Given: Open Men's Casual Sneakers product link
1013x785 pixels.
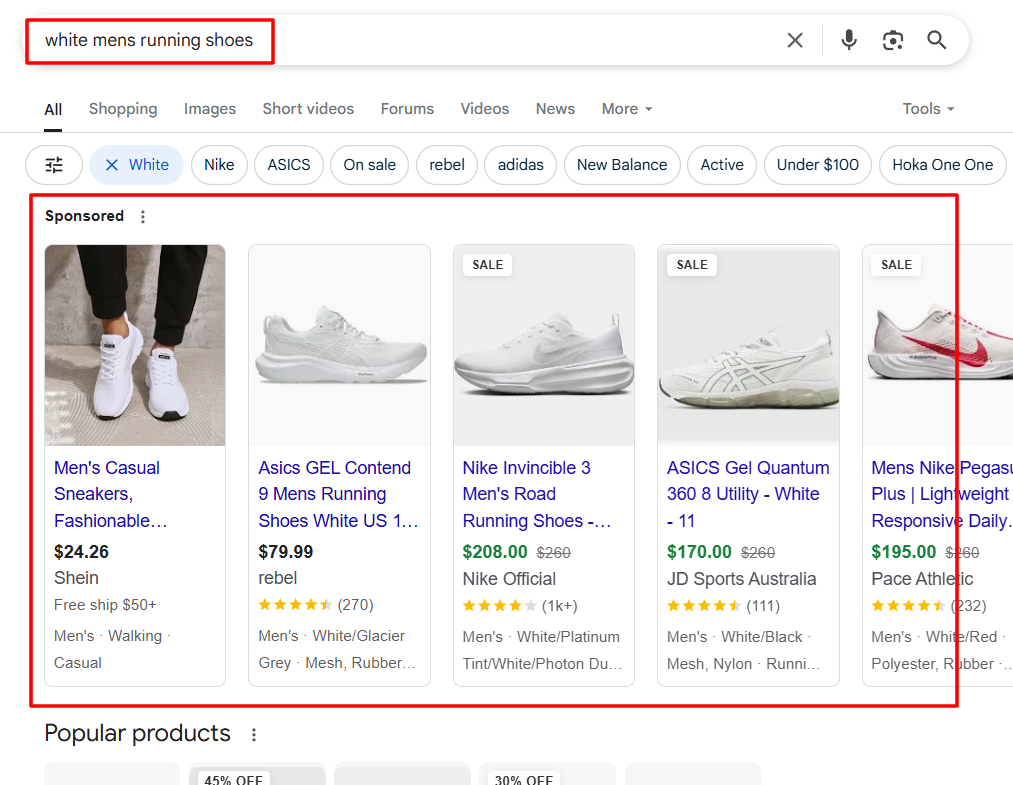Looking at the screenshot, I should click(110, 494).
